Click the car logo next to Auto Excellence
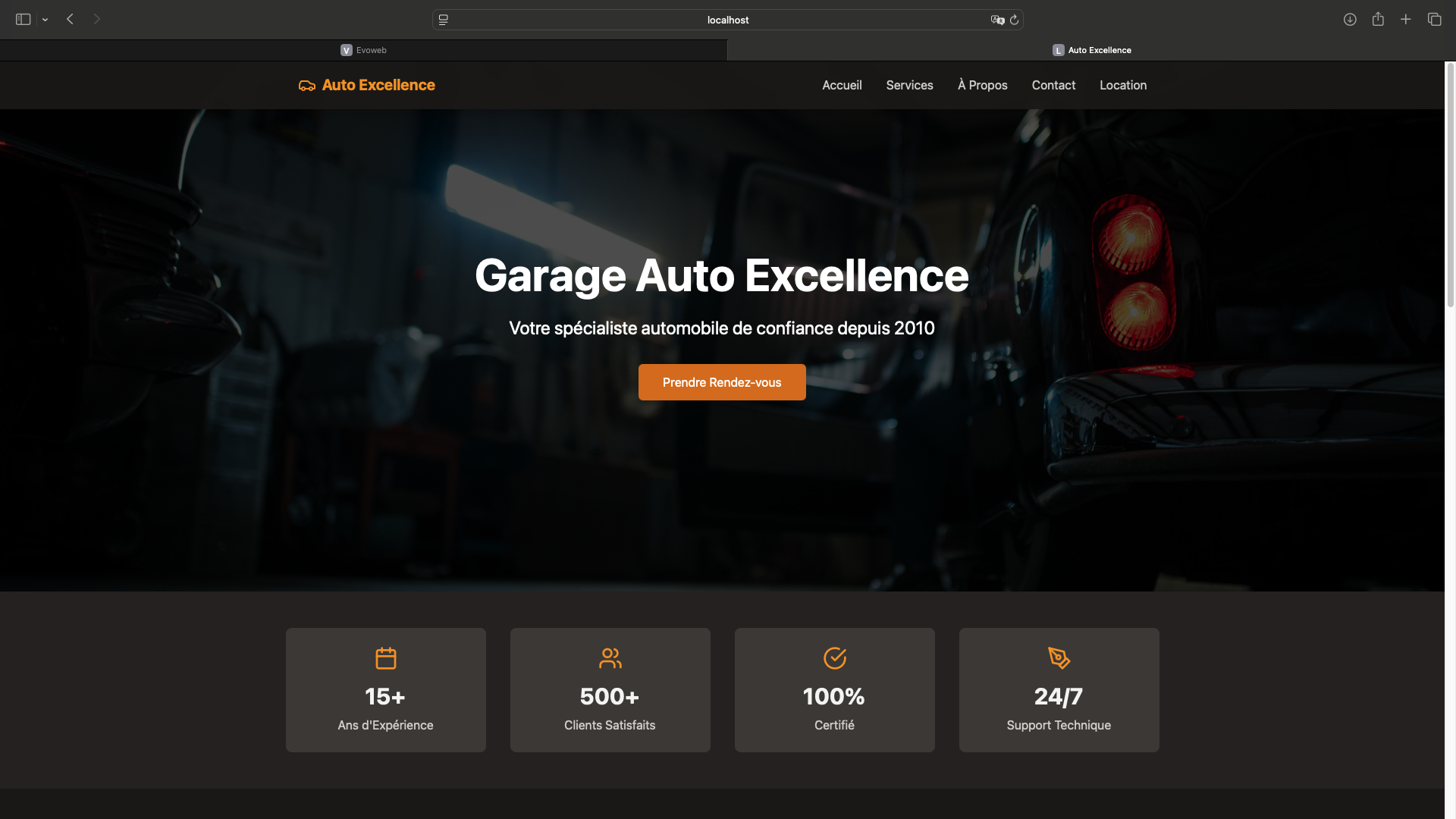This screenshot has width=1456, height=819. pyautogui.click(x=306, y=85)
